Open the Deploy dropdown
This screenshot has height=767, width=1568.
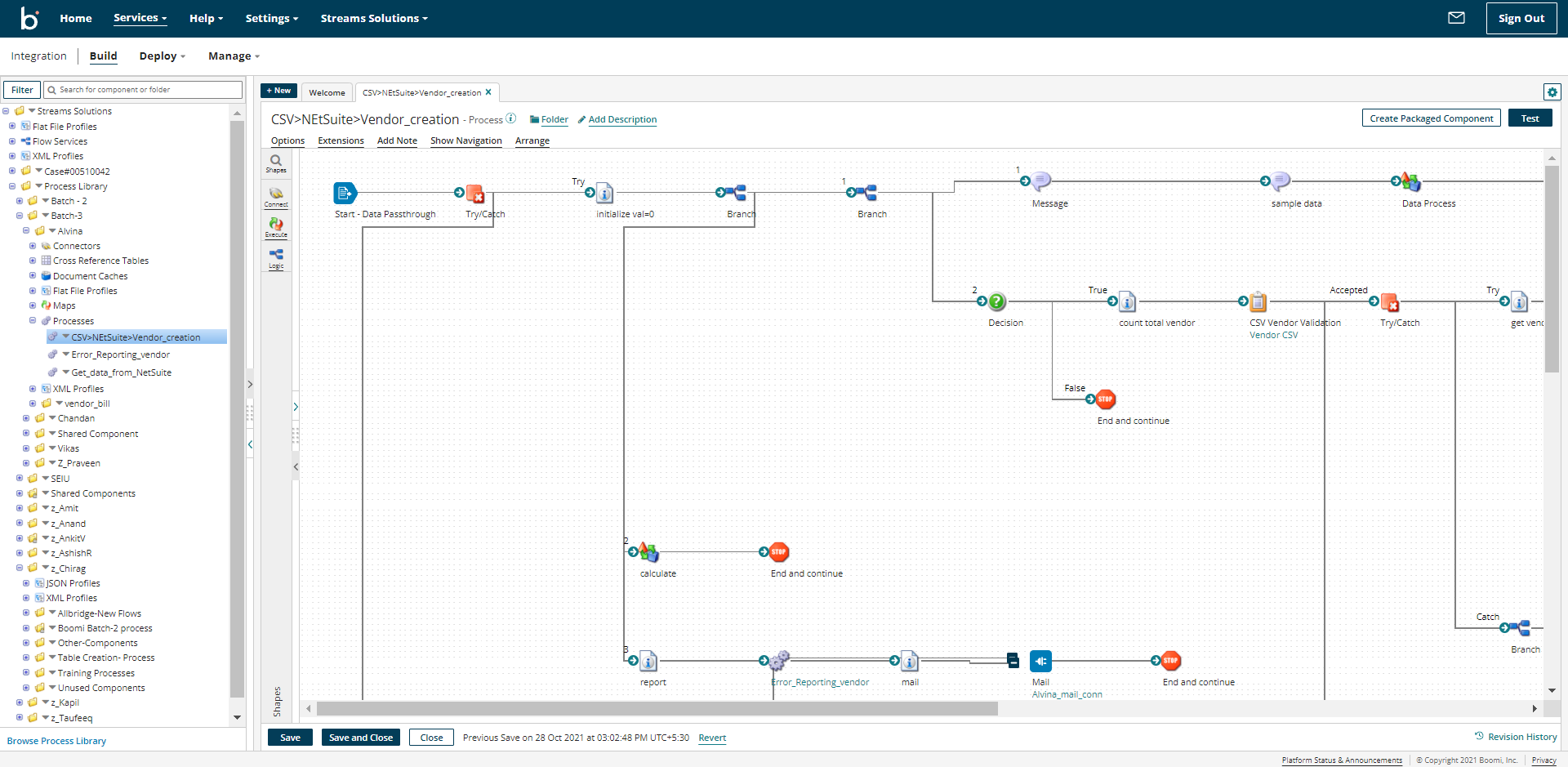(x=163, y=56)
